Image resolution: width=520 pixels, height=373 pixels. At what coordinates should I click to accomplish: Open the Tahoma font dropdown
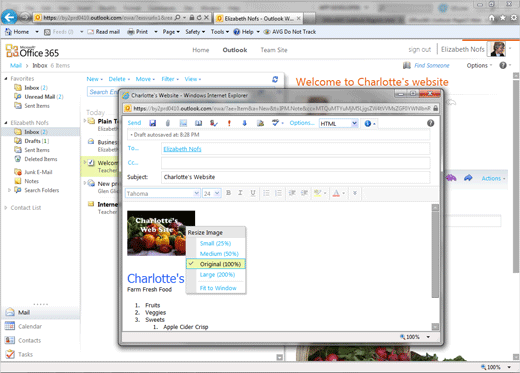163,193
